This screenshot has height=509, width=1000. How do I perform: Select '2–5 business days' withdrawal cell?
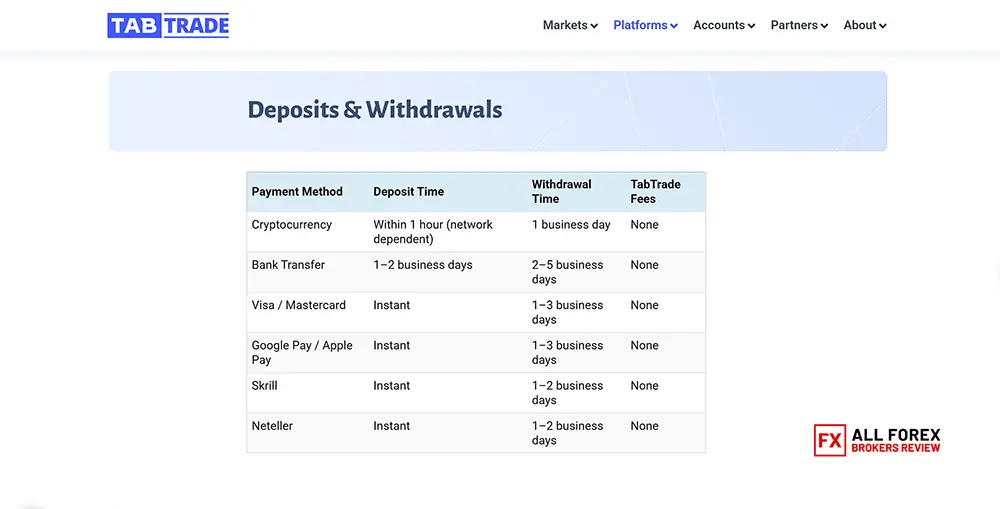pyautogui.click(x=568, y=272)
